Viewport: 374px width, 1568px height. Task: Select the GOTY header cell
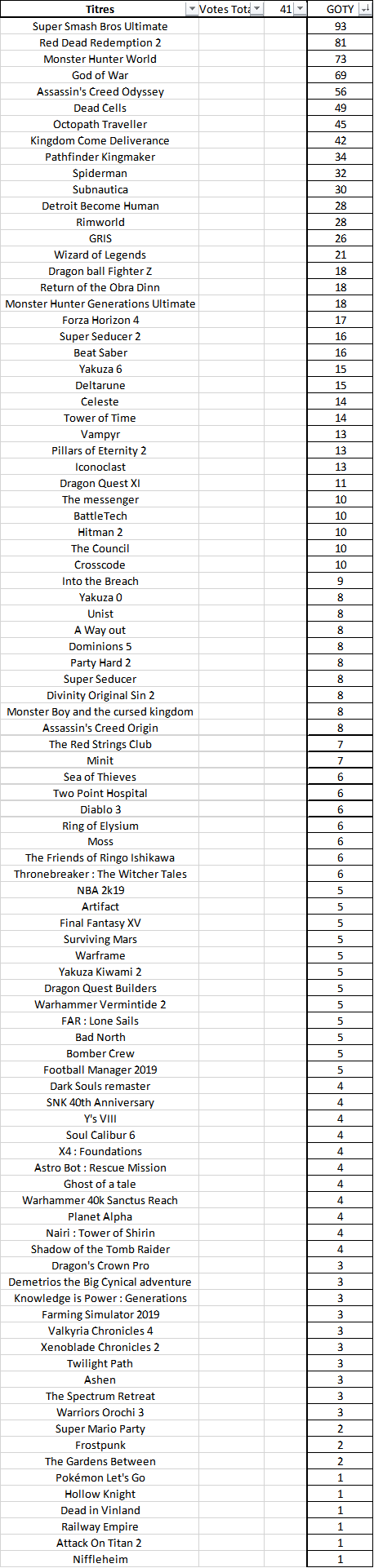tap(341, 9)
